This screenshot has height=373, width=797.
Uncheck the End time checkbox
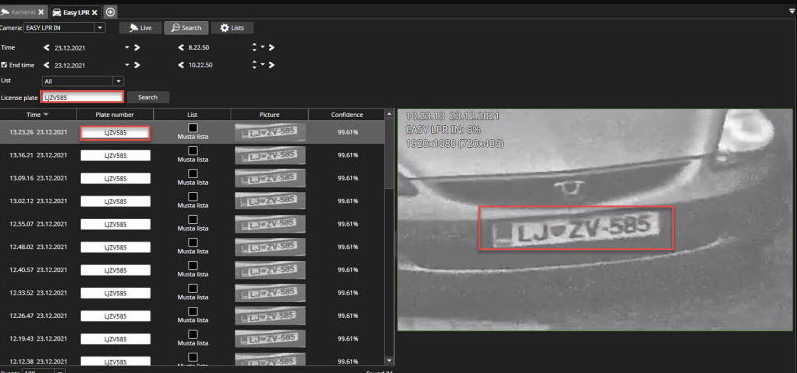4,65
